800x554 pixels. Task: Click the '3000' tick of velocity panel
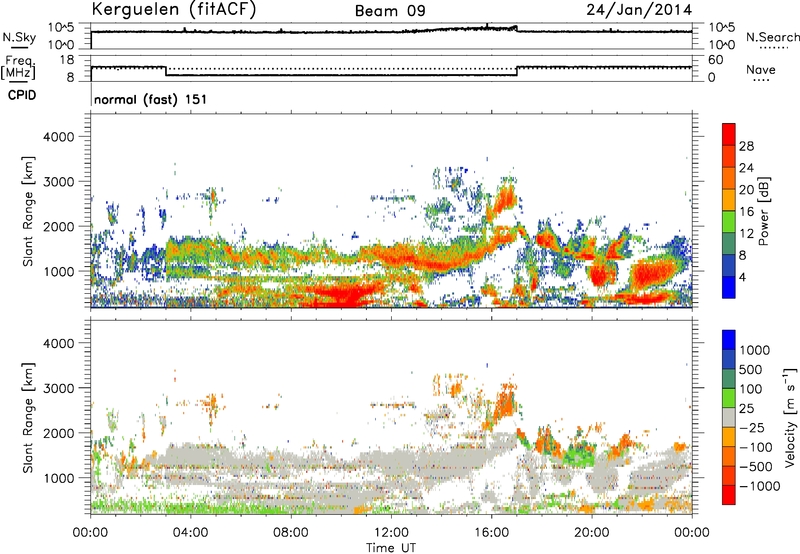point(58,388)
